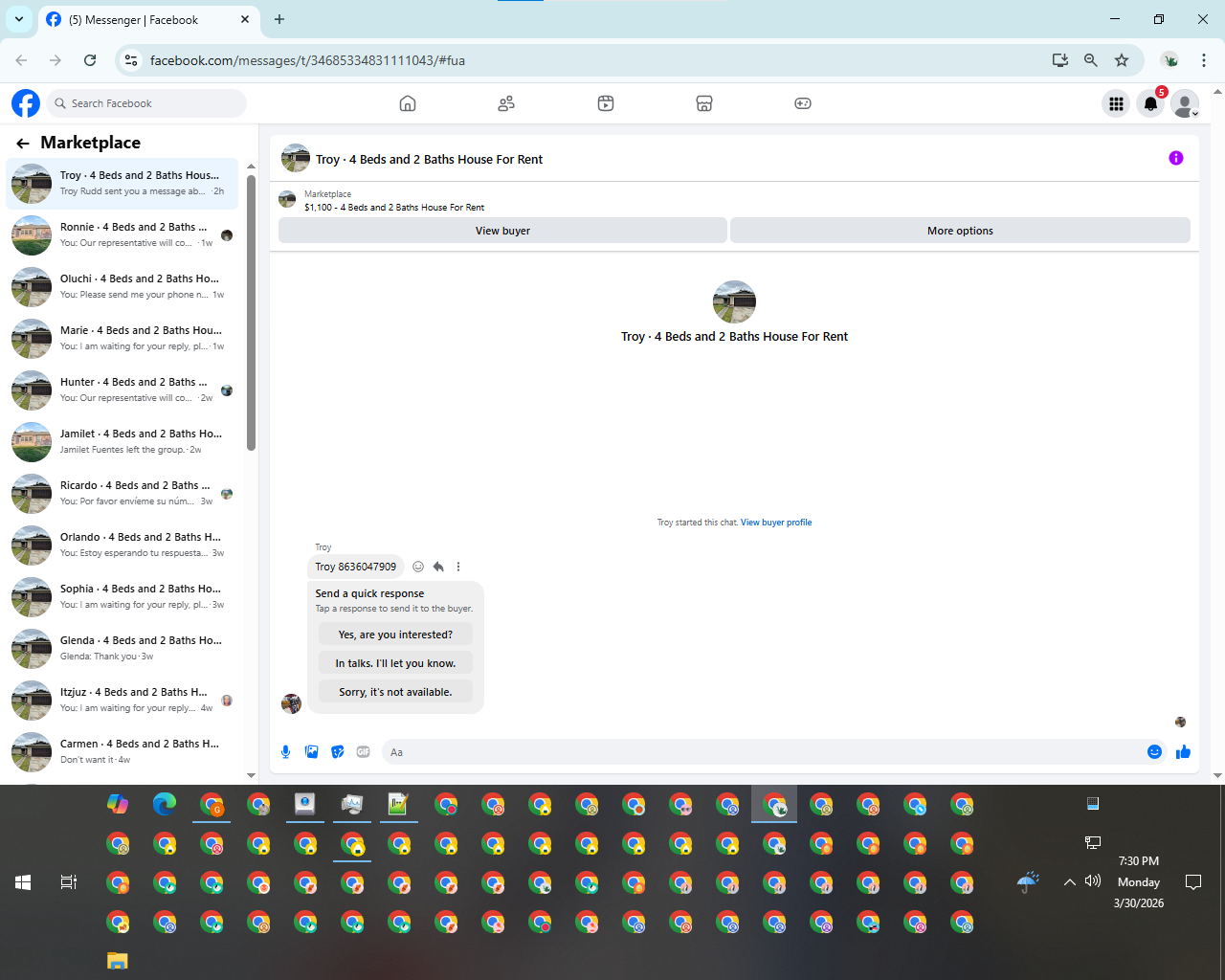Open conversation information purple icon

coord(1176,158)
